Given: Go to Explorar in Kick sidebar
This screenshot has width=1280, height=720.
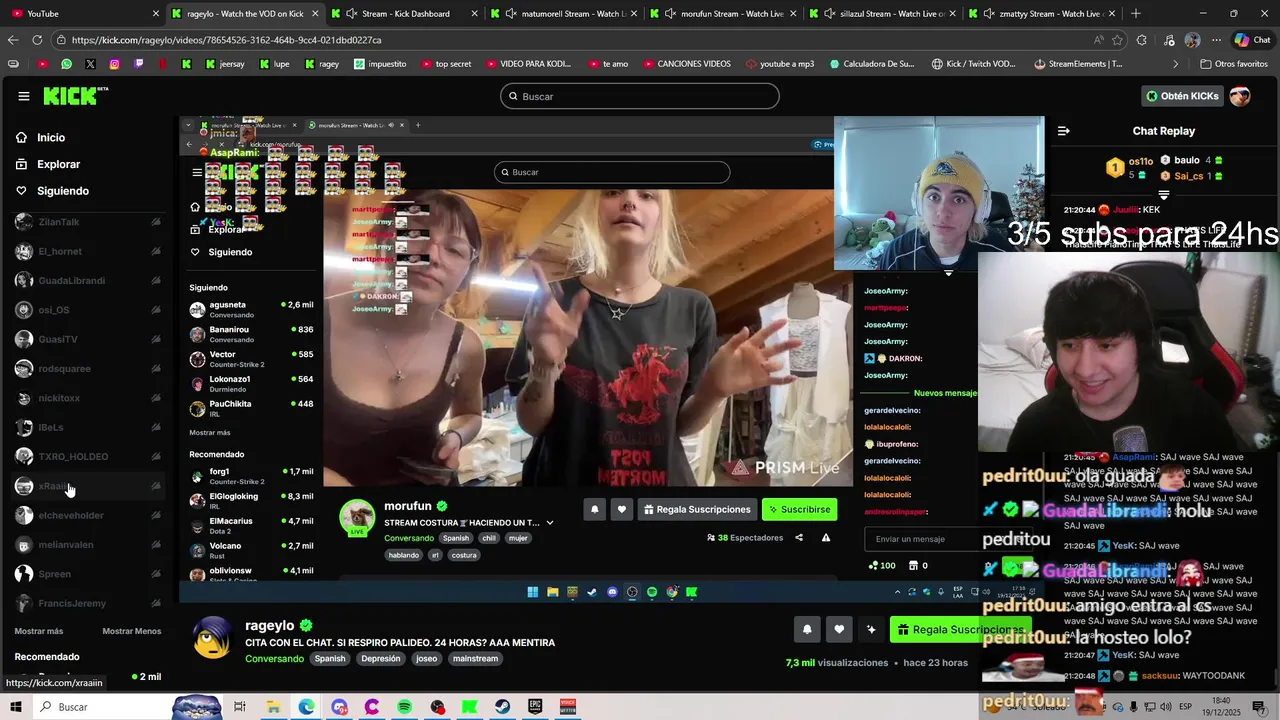Looking at the screenshot, I should tap(58, 164).
